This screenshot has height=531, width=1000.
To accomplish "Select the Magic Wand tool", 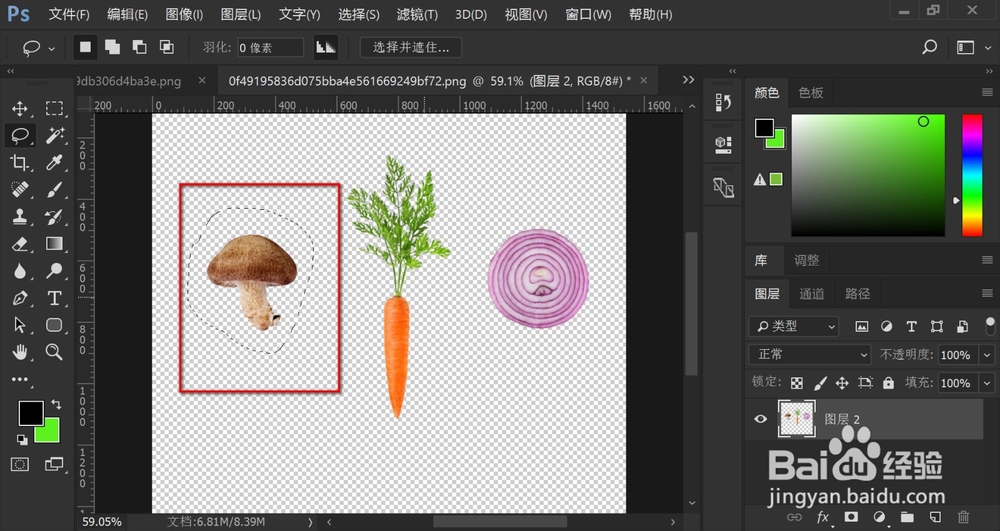I will point(54,135).
